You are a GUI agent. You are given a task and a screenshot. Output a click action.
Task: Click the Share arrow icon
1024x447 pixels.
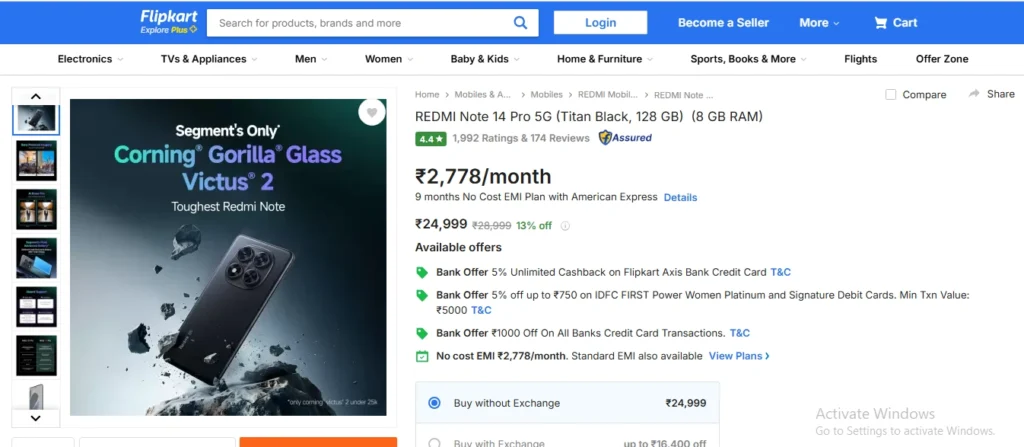click(x=974, y=93)
